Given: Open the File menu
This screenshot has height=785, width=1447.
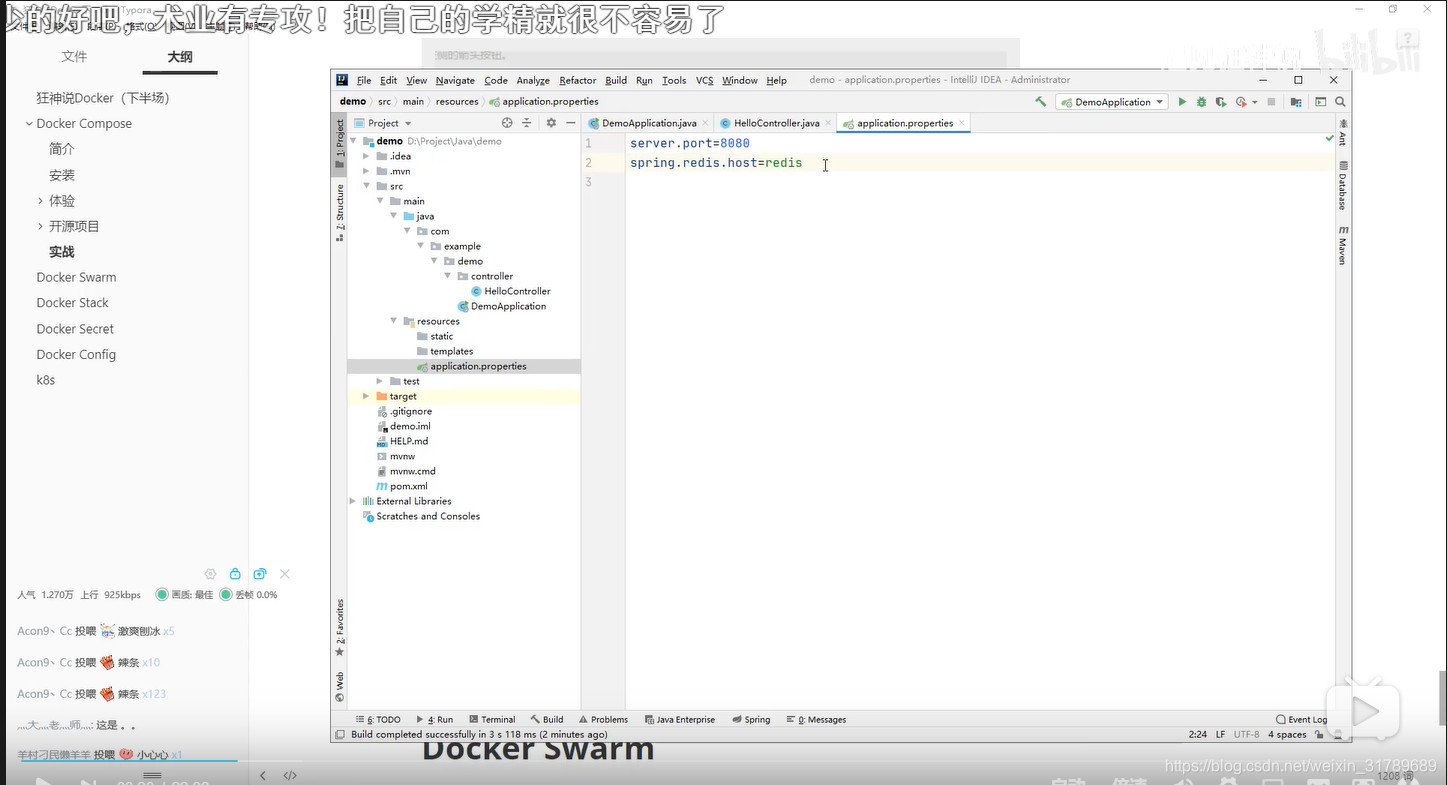Looking at the screenshot, I should 364,80.
